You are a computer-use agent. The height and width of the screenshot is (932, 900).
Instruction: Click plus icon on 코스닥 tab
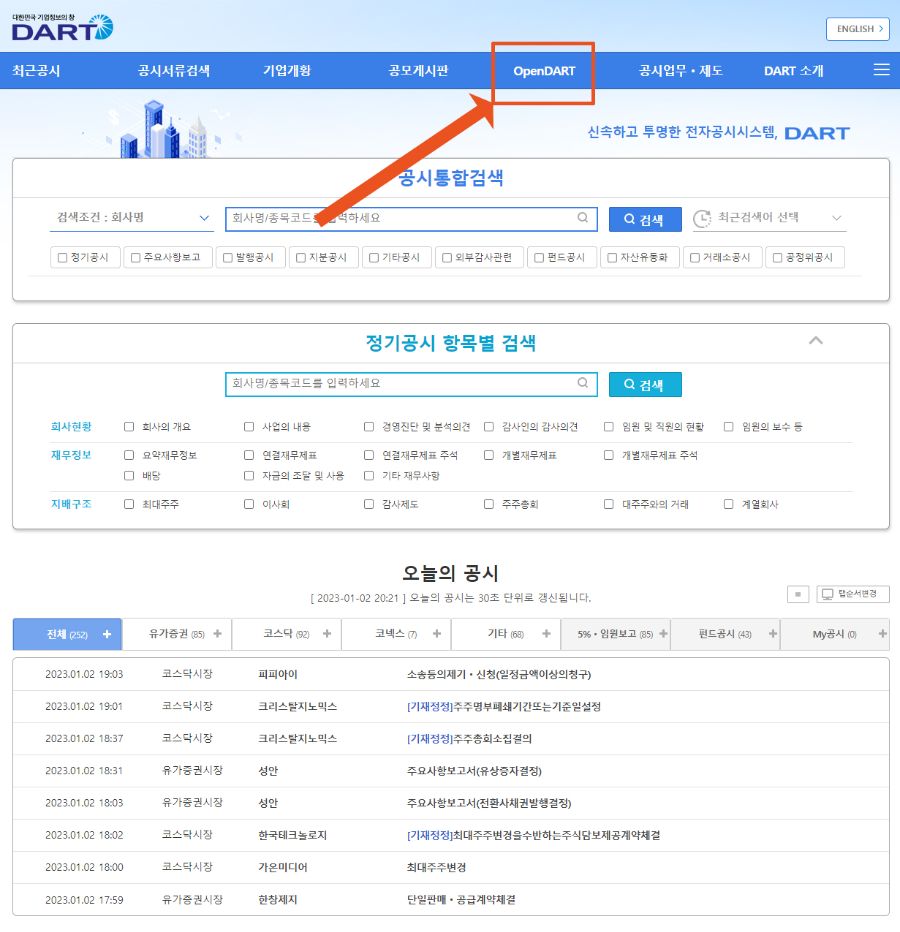click(327, 634)
